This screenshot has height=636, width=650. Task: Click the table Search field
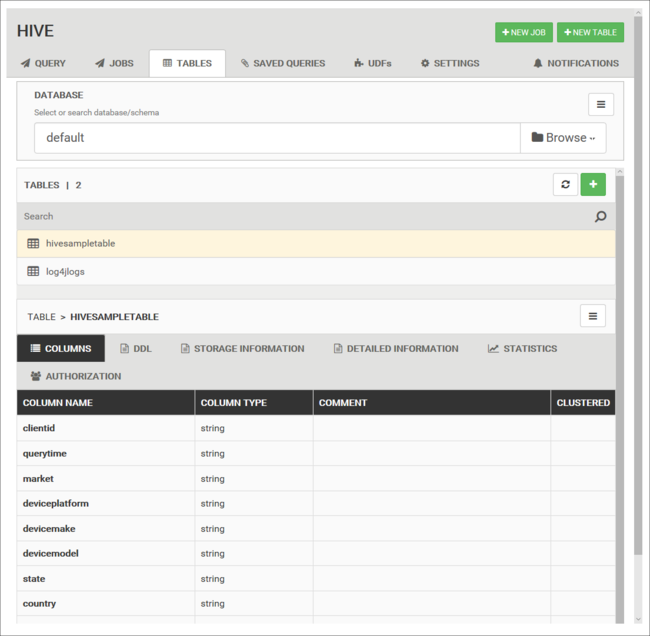point(305,216)
